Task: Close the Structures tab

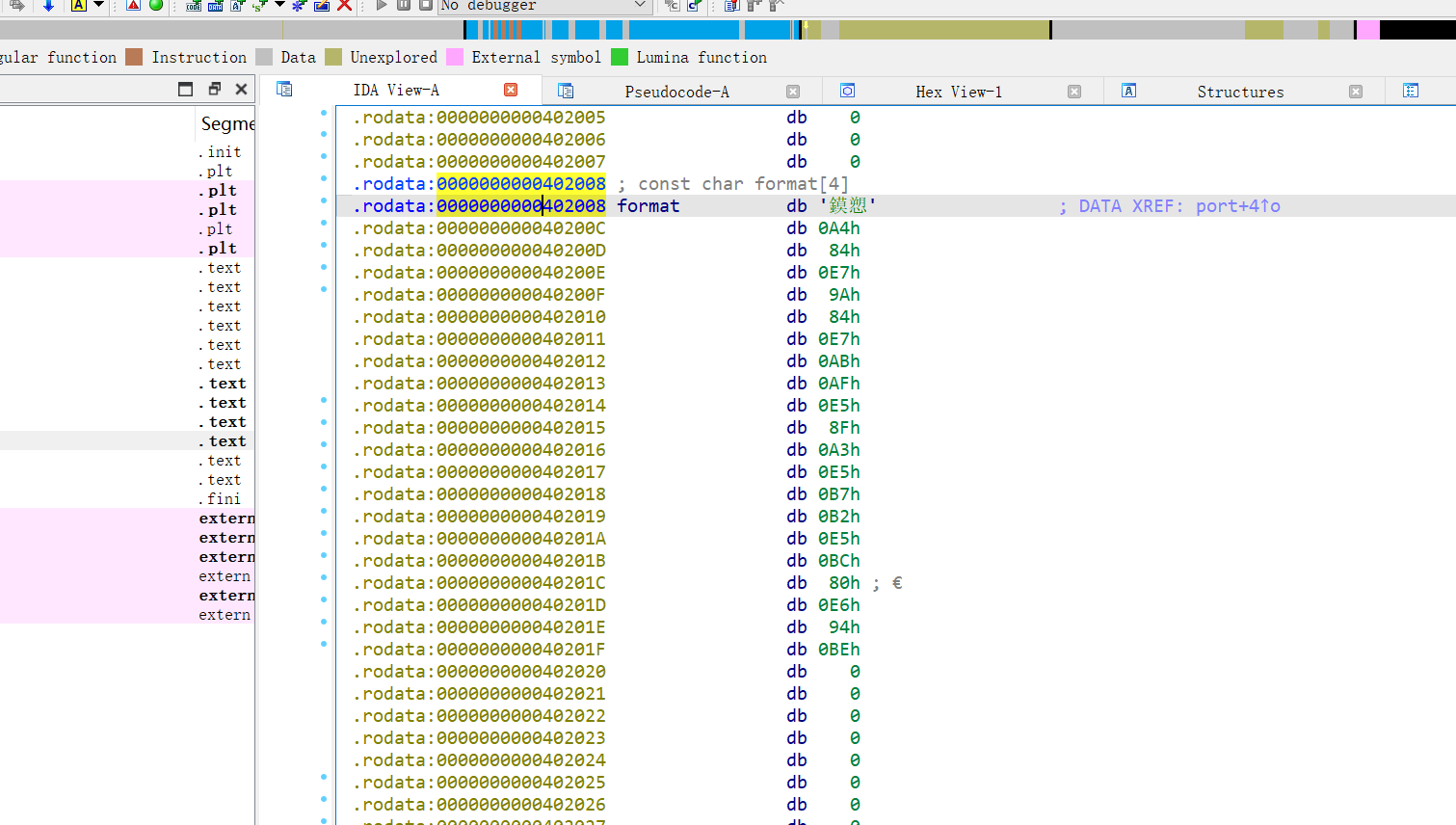Action: 1356,92
